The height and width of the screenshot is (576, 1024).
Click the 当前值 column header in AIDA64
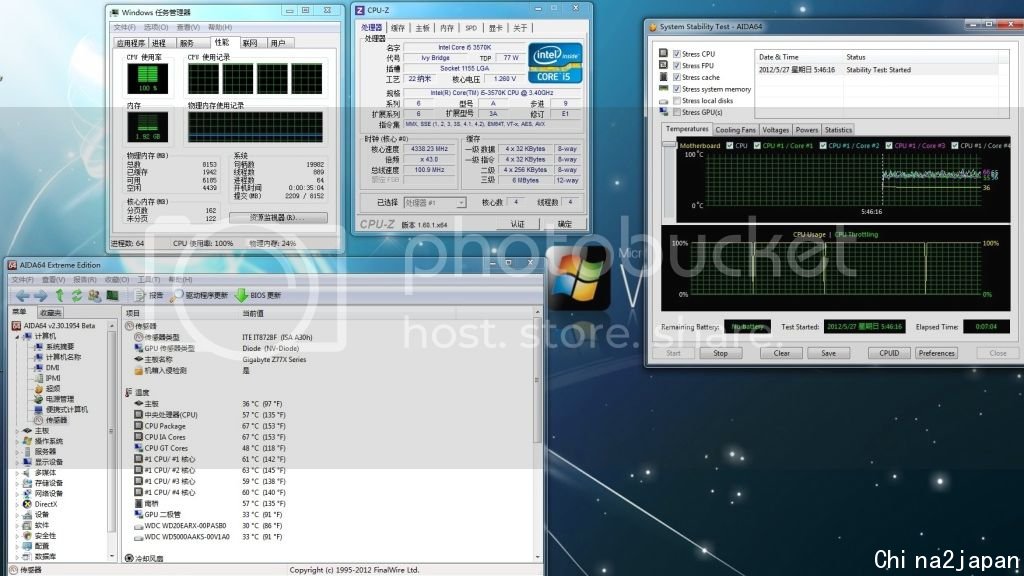click(253, 313)
